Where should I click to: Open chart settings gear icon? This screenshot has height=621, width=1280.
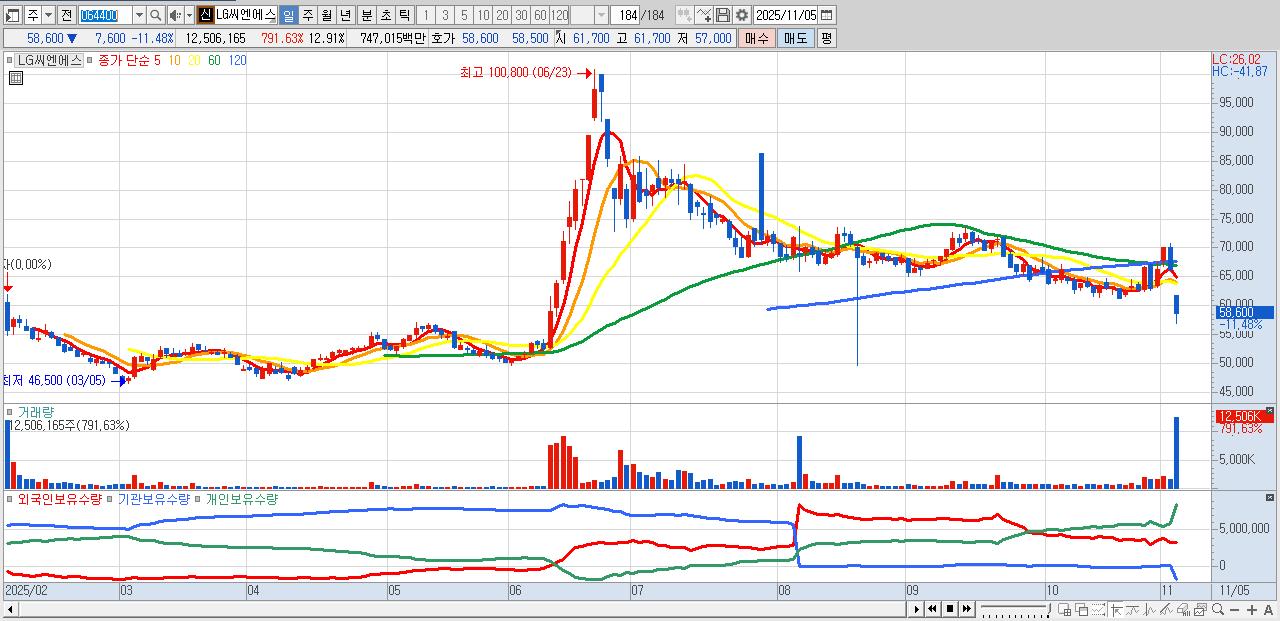pos(742,15)
